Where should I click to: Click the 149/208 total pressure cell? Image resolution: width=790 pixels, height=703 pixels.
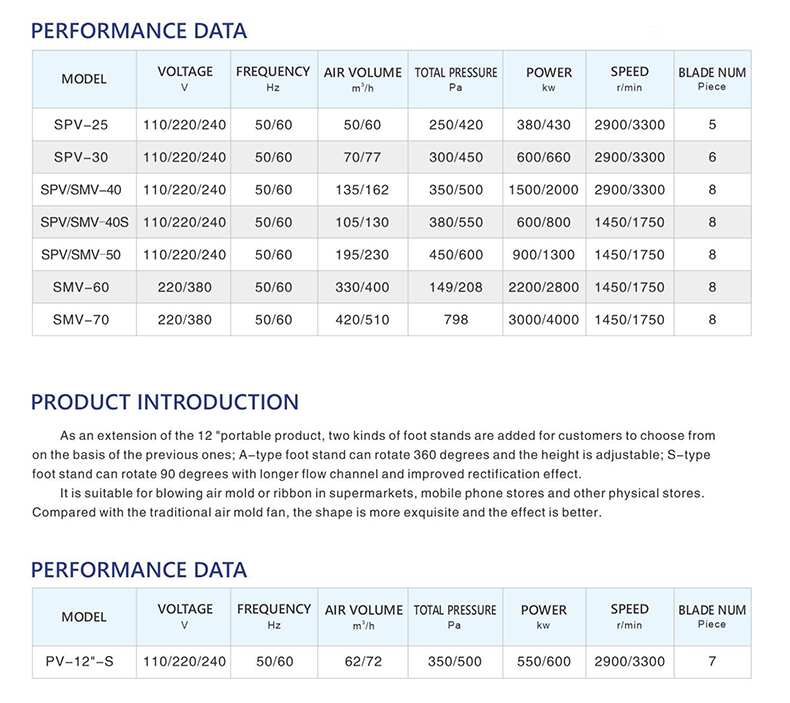455,287
